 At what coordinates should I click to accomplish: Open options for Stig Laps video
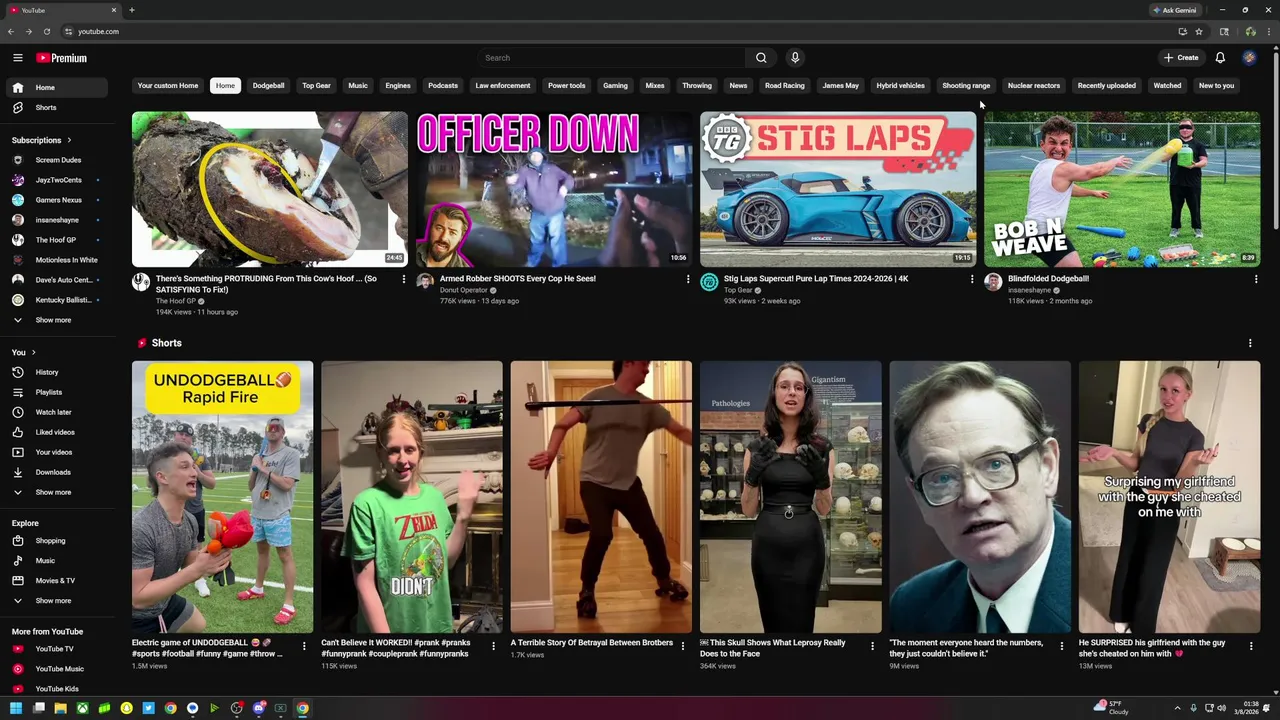[x=972, y=279]
